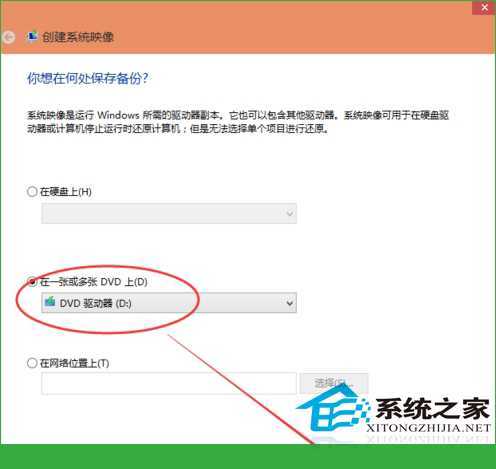Select the 在一张或多张 DVD 上(D) radio option
Screen dimensions: 496x469
[32, 282]
